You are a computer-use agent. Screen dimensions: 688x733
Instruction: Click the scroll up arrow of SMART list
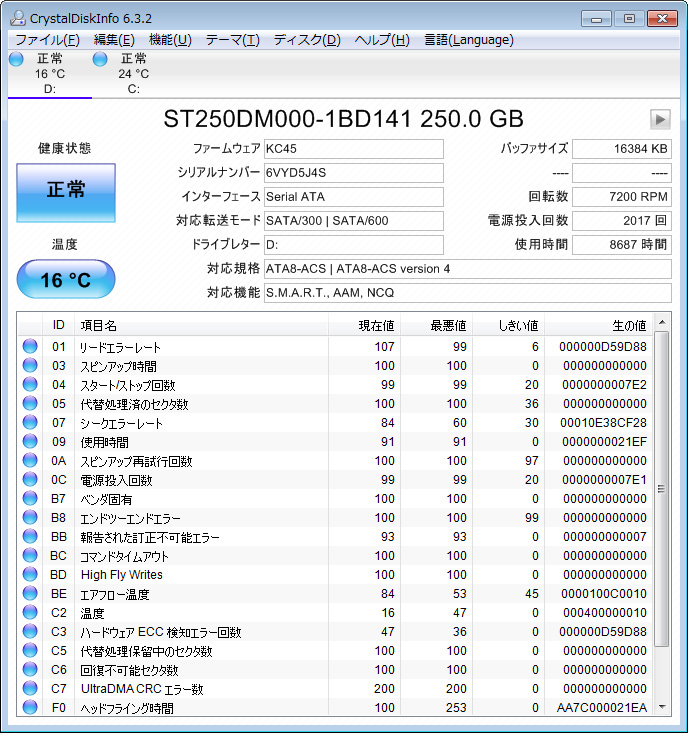(x=662, y=323)
